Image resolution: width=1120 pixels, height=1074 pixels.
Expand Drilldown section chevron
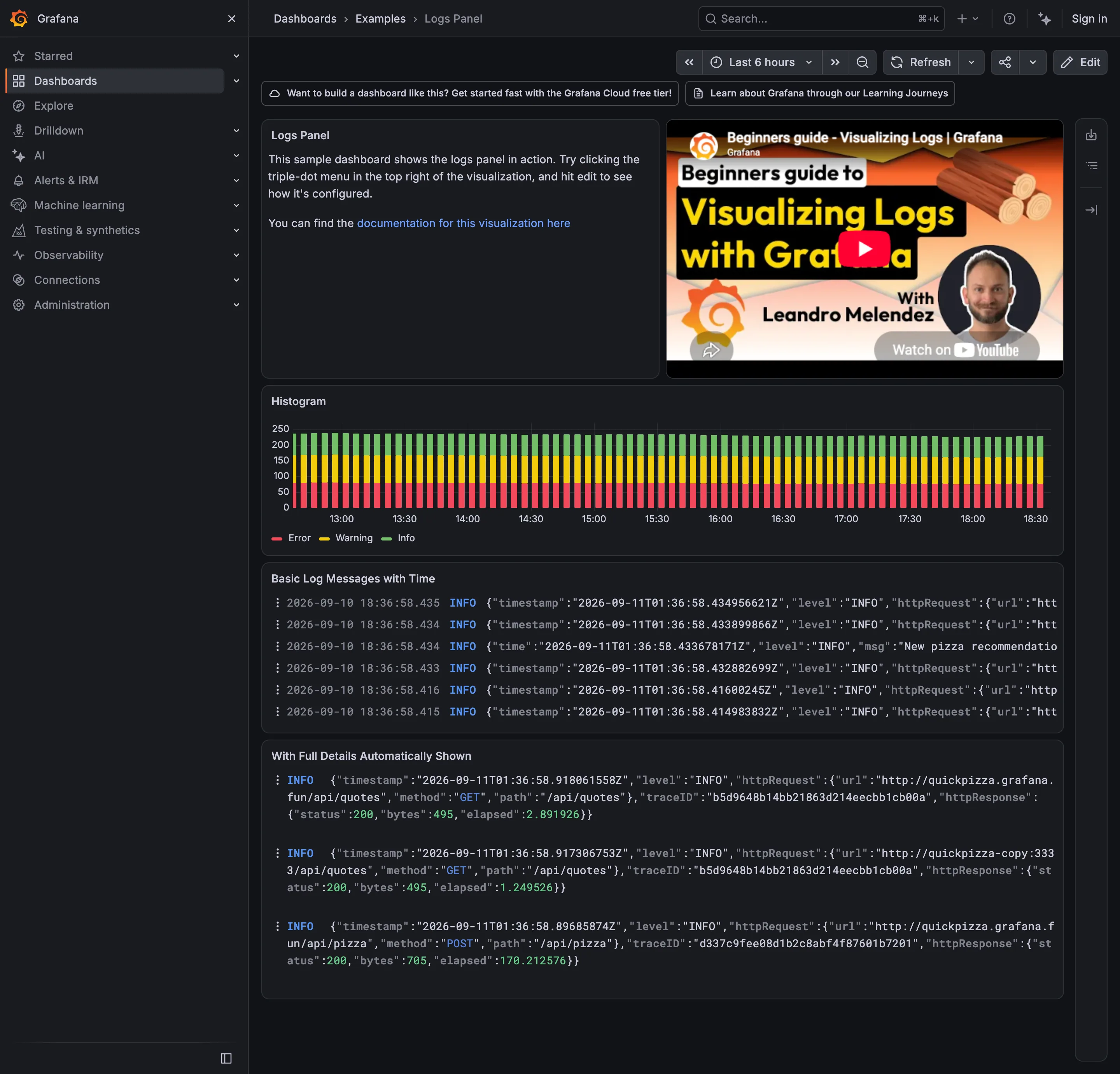coord(236,131)
